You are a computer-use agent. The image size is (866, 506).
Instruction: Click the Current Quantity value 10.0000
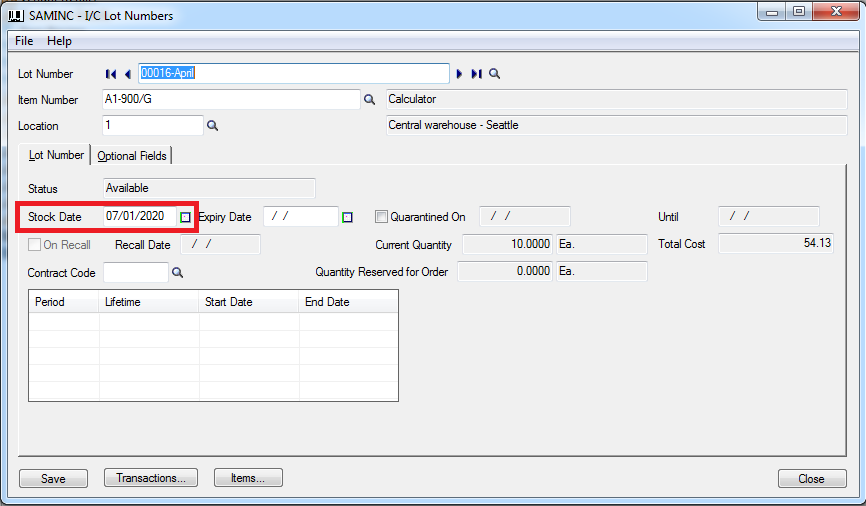507,244
